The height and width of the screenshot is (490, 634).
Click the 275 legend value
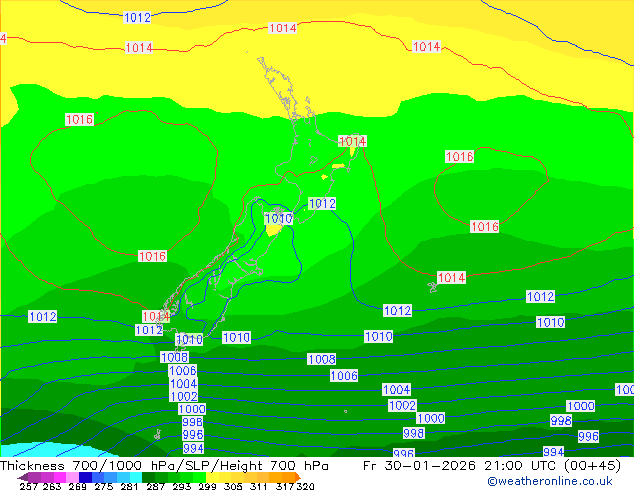104,486
